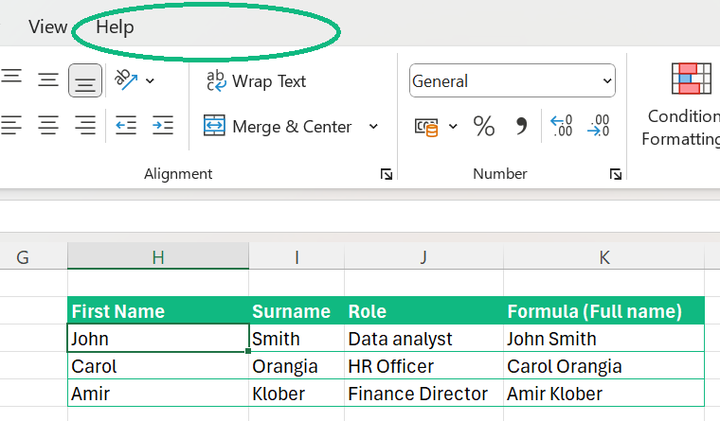This screenshot has height=421, width=720.
Task: Decrease indent of cell contents
Action: pos(125,125)
